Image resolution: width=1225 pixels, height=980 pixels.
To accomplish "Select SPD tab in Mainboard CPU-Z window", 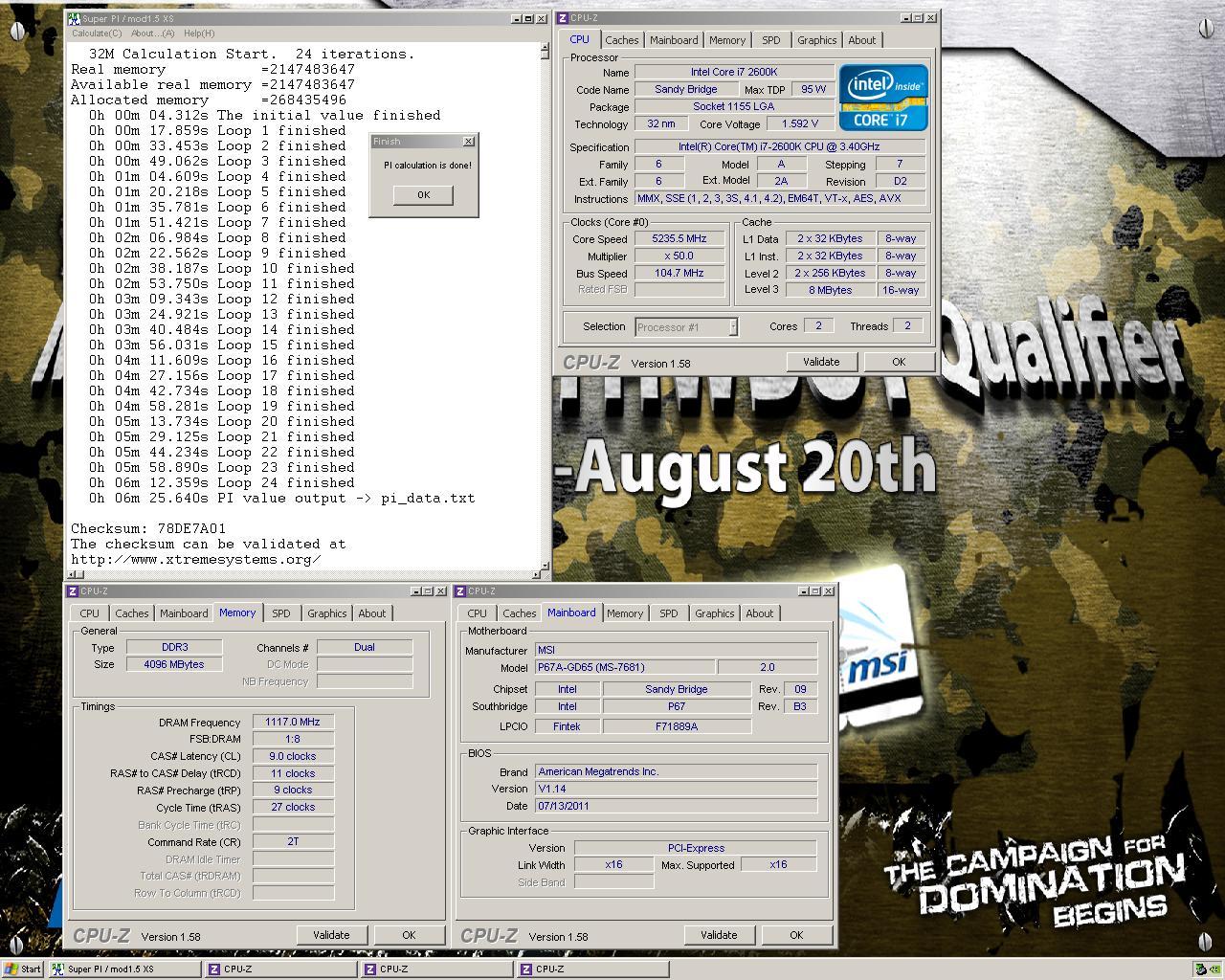I will (x=668, y=613).
